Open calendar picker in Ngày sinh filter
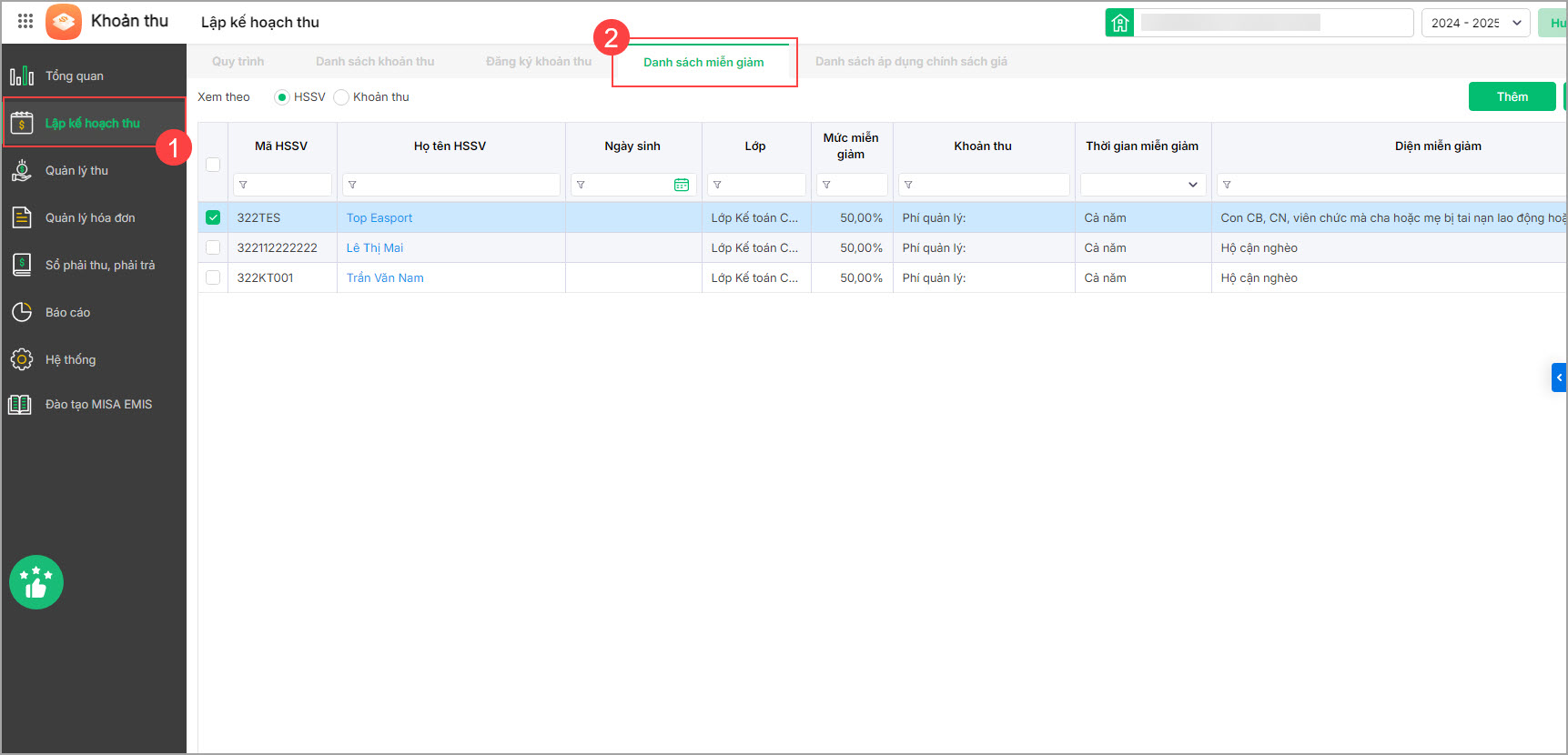Image resolution: width=1568 pixels, height=755 pixels. point(681,185)
